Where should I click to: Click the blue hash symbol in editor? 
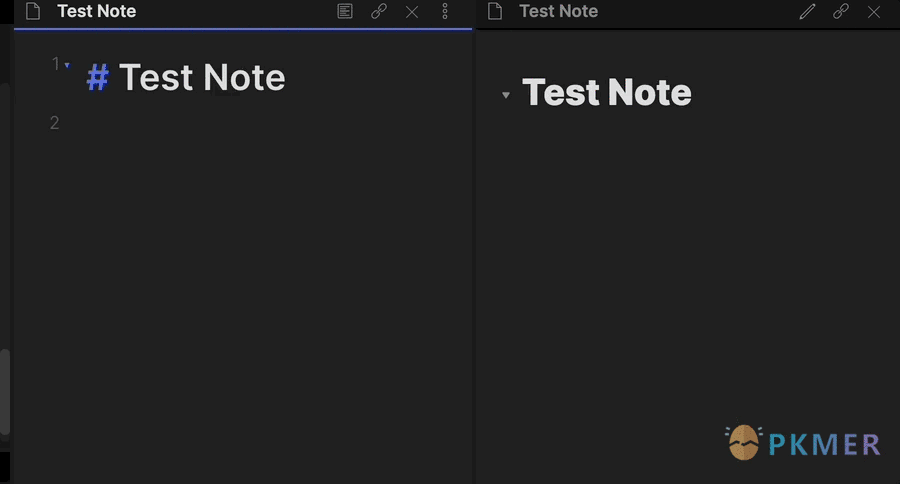pyautogui.click(x=98, y=78)
